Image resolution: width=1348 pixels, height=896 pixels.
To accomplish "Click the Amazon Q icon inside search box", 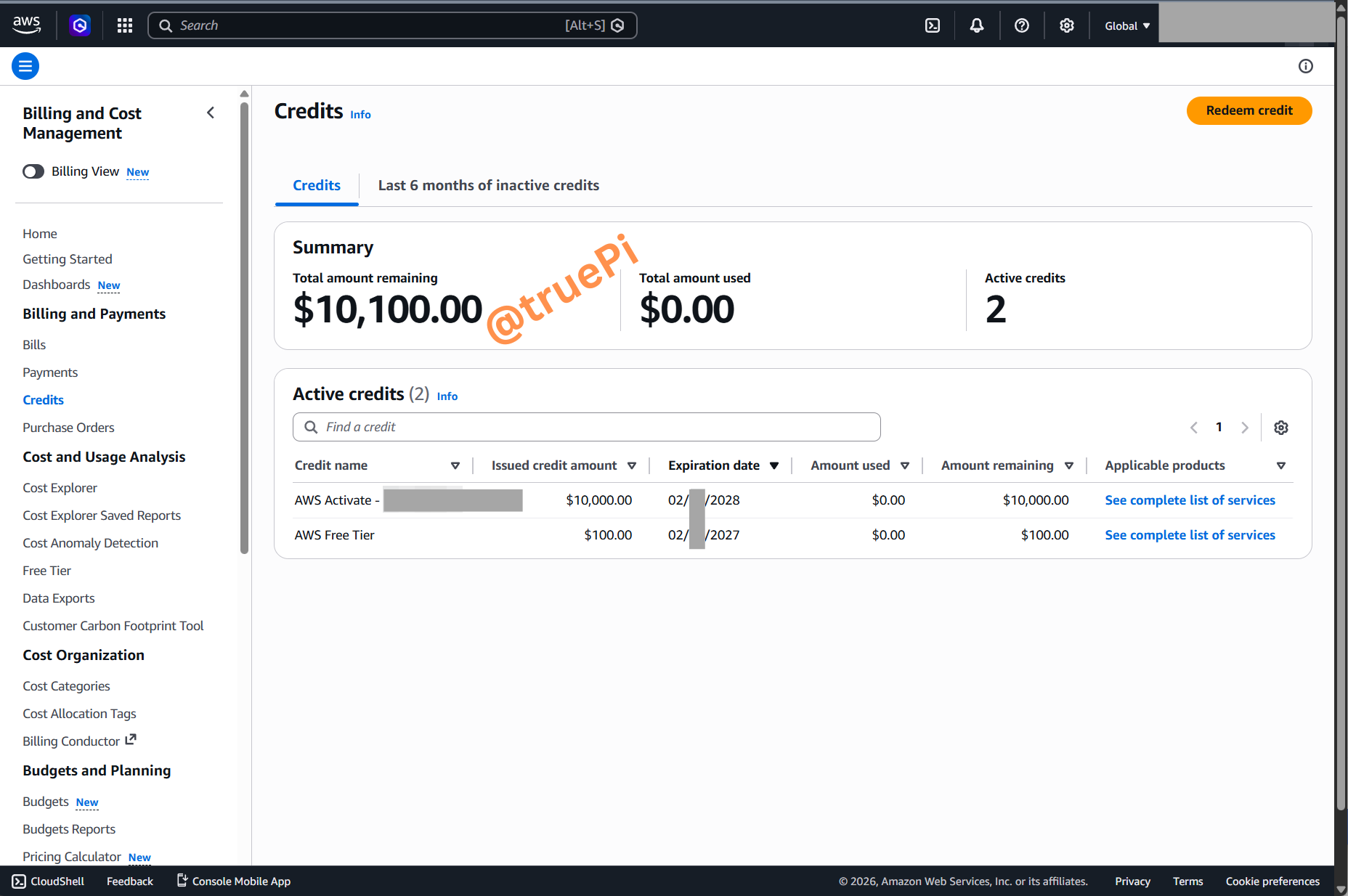I will (x=617, y=25).
